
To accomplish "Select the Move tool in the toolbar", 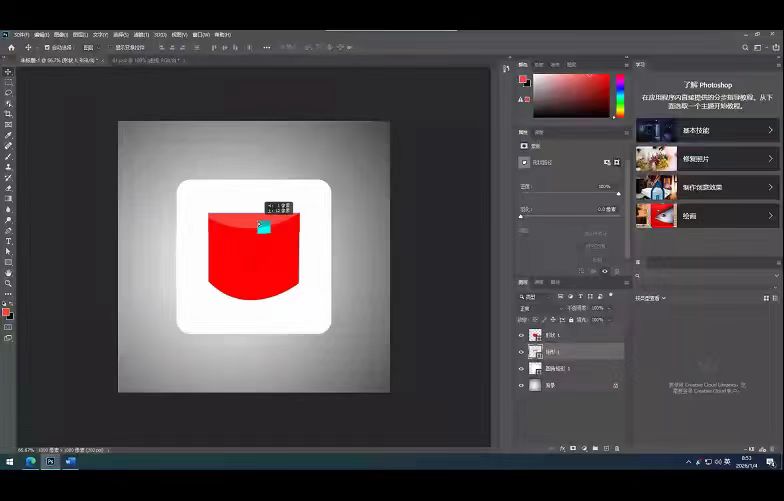I will (x=8, y=72).
